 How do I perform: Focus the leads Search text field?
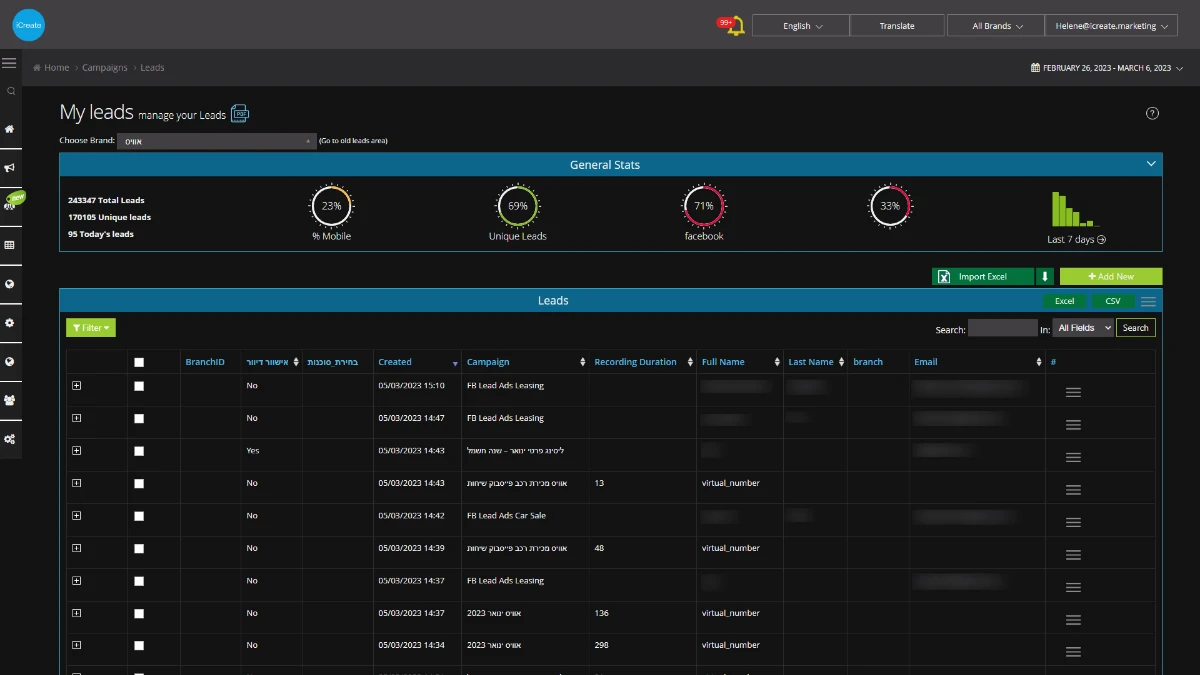pyautogui.click(x=1003, y=328)
